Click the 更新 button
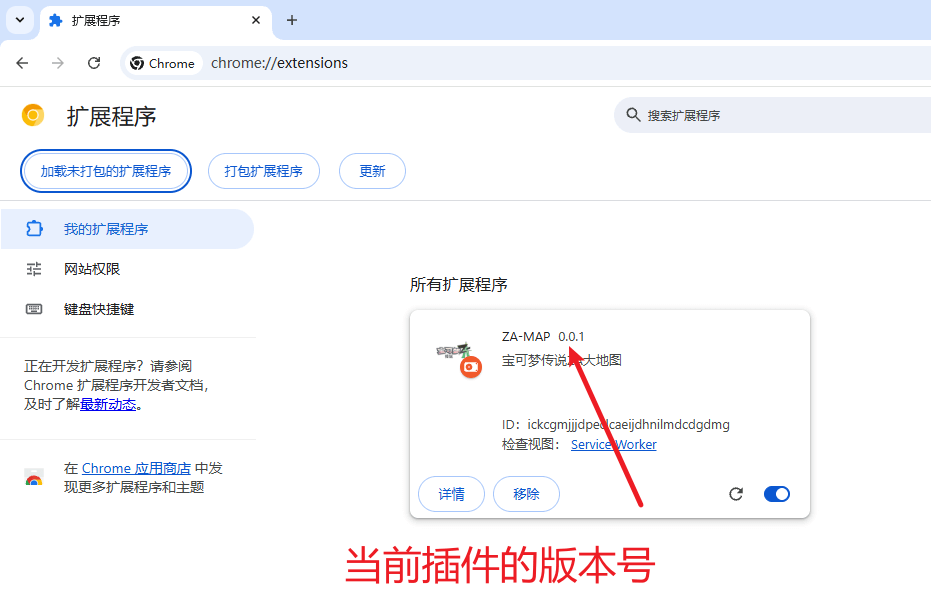931x610 pixels. pyautogui.click(x=372, y=171)
